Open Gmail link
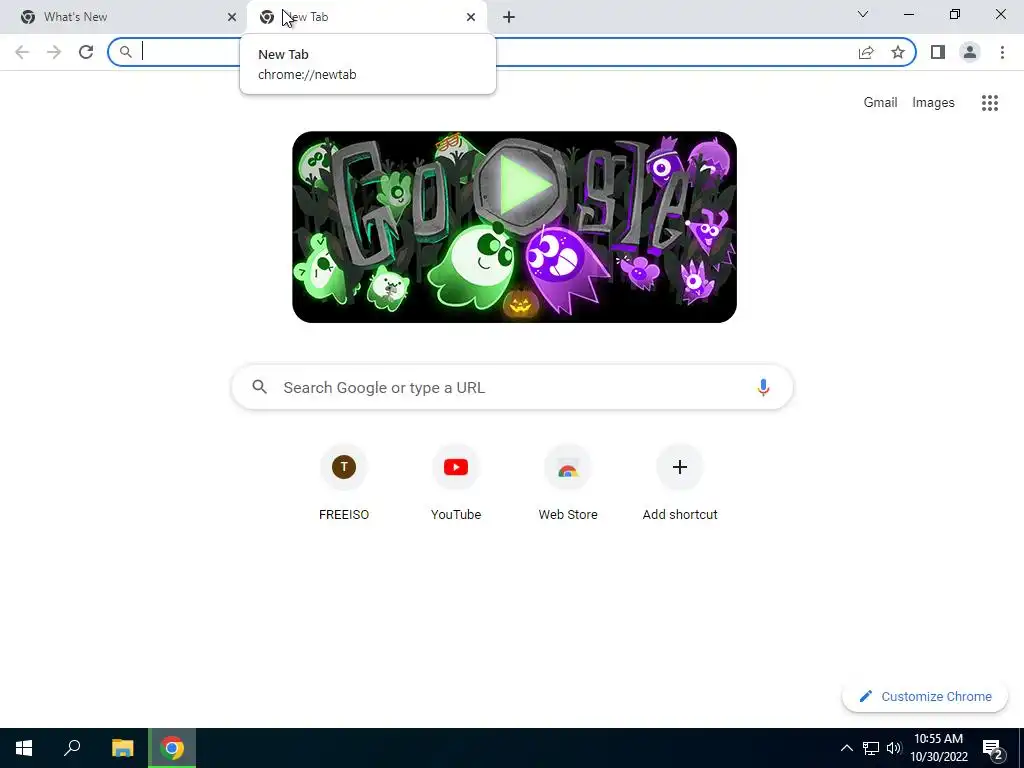 880,103
